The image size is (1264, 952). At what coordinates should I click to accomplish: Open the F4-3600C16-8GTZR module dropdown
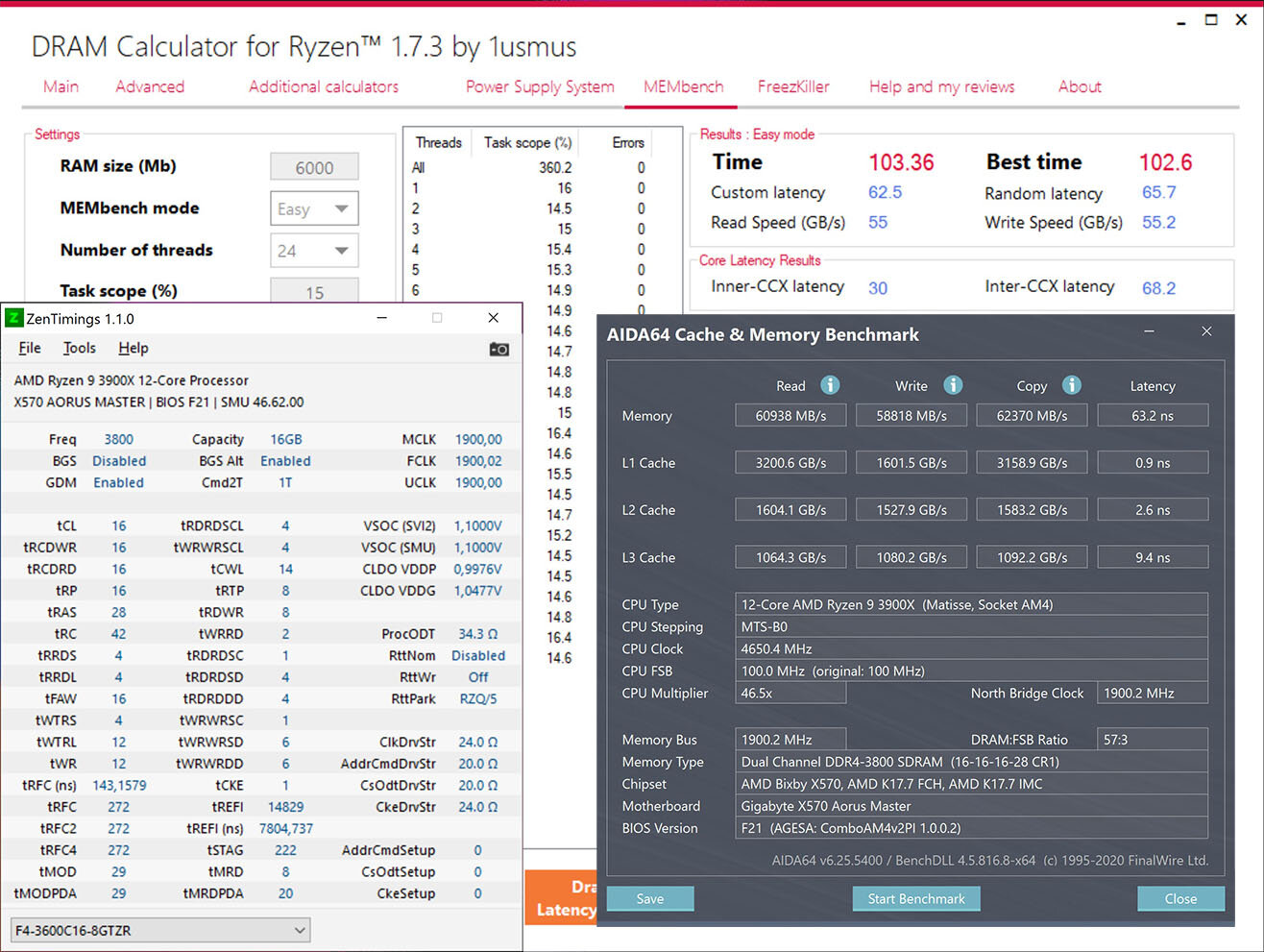[x=160, y=930]
